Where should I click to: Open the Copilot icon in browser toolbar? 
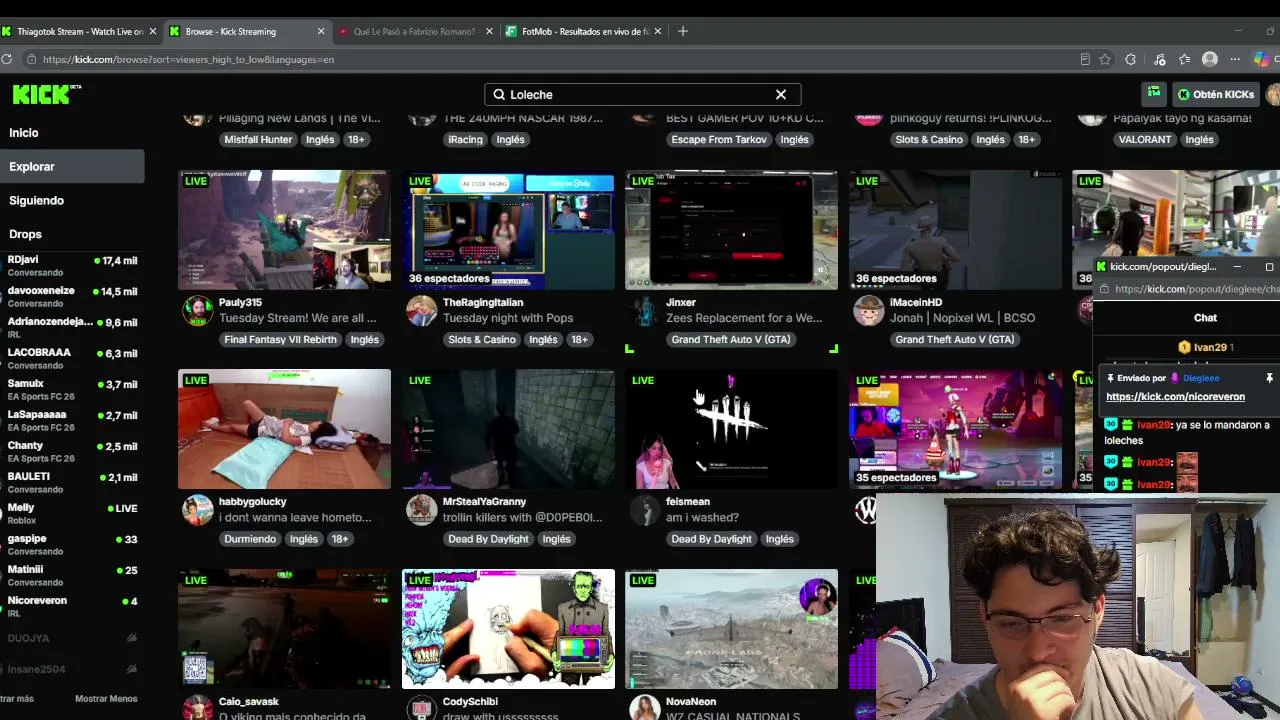tap(1262, 59)
